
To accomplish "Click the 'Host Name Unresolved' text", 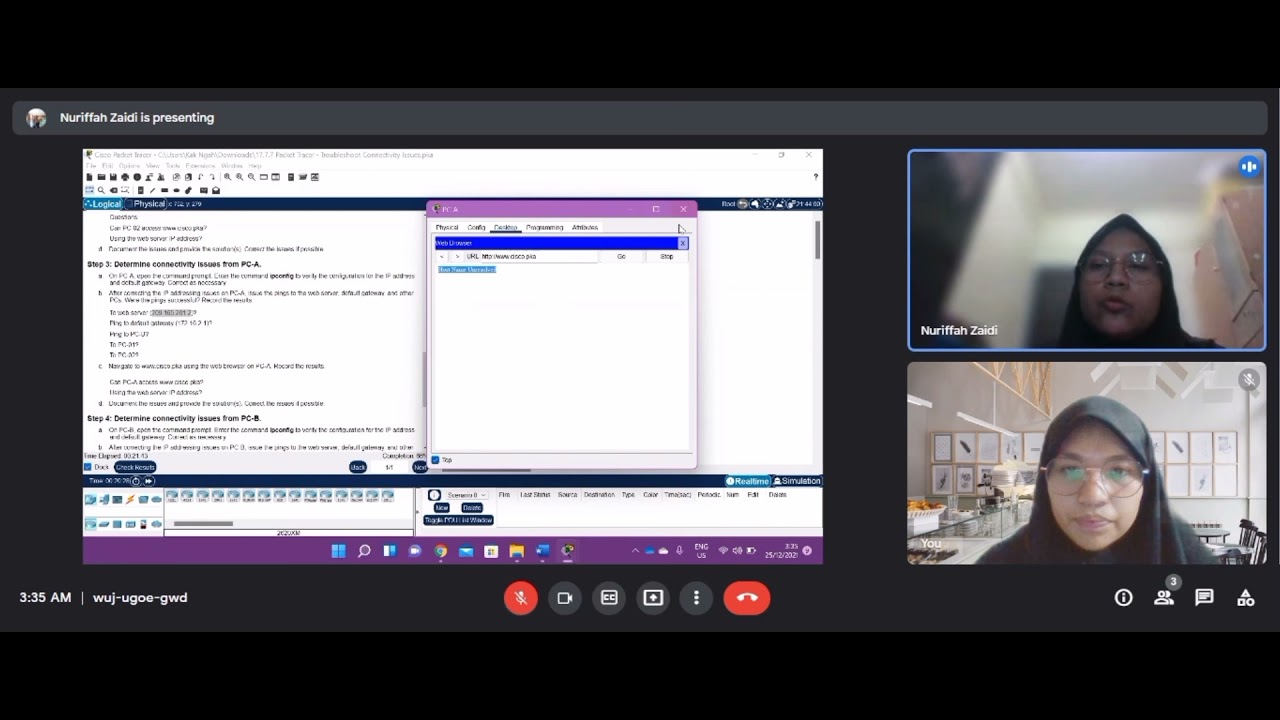I will coord(467,270).
